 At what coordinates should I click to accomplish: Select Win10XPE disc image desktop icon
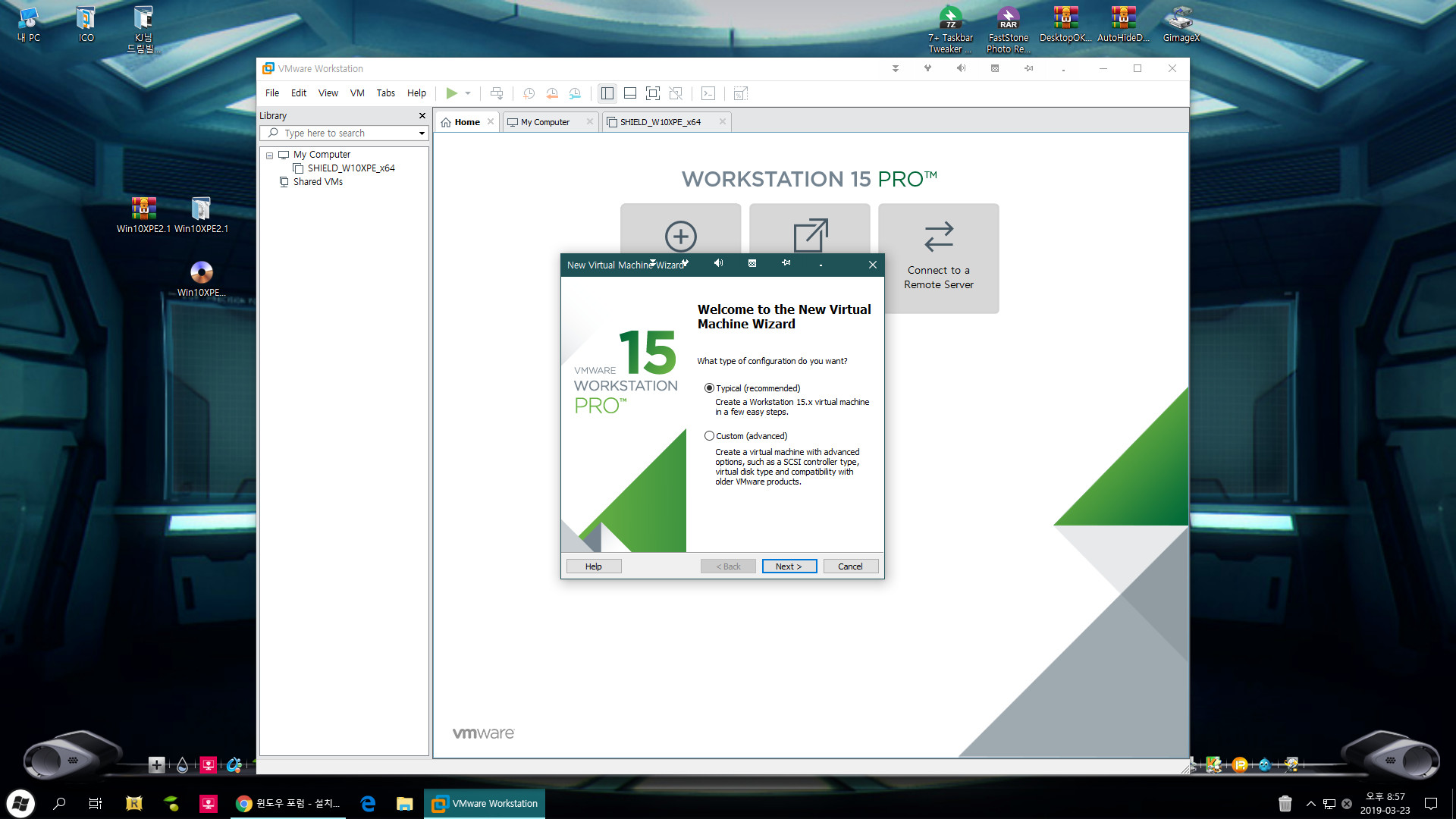[x=201, y=278]
